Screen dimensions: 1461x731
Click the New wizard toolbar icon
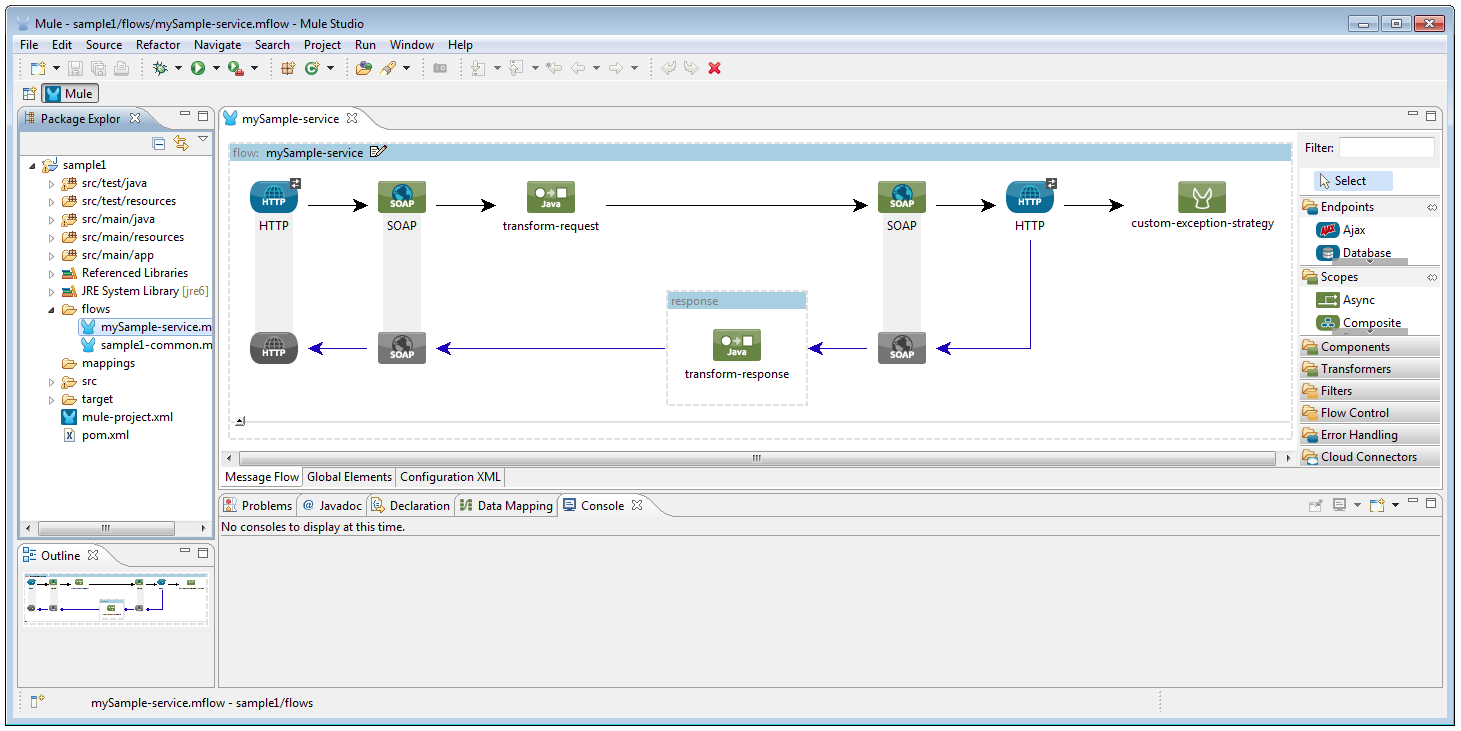[x=37, y=68]
